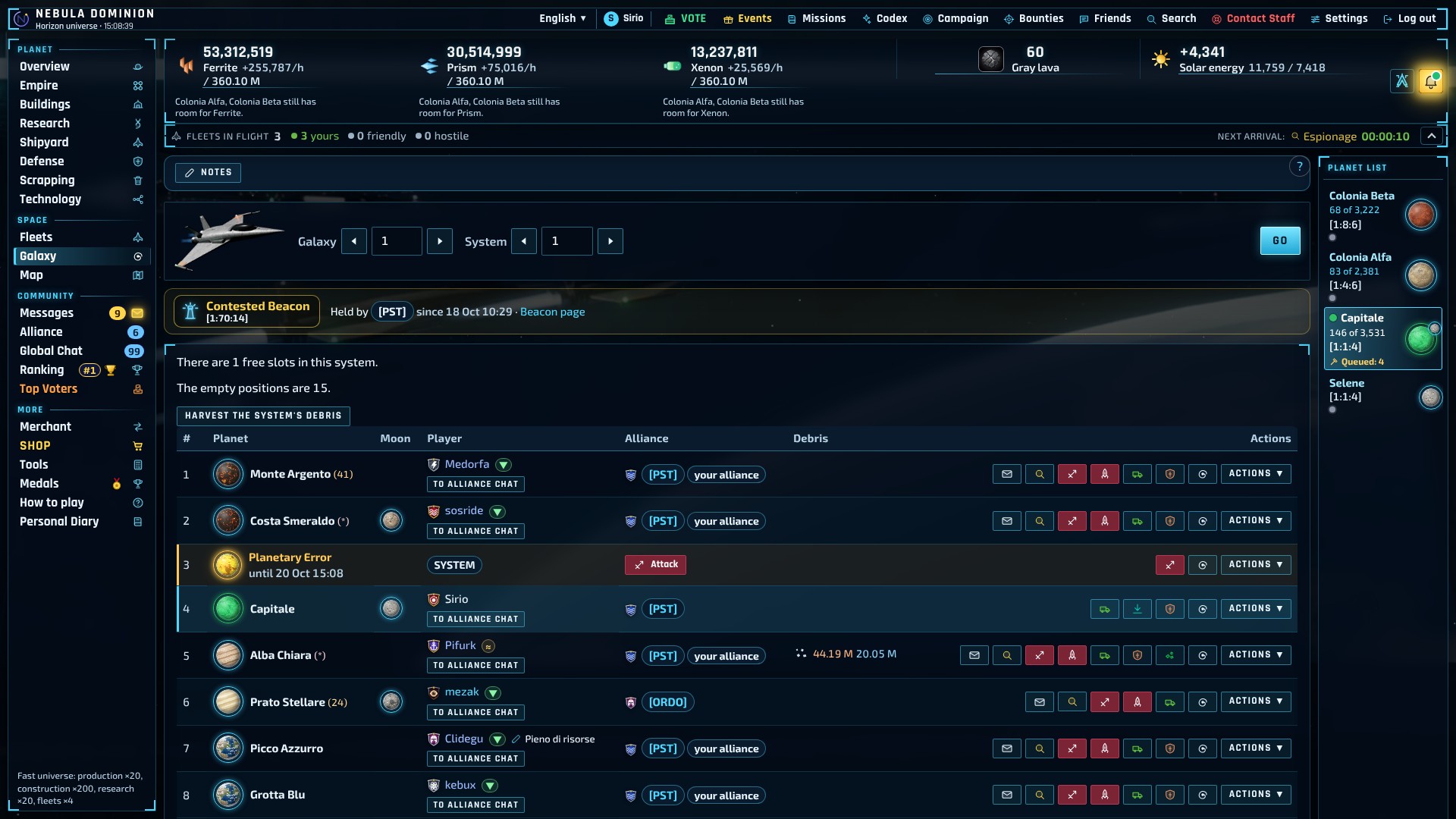Expand kebux player status dropdown arrow
The image size is (1456, 819).
(x=490, y=786)
